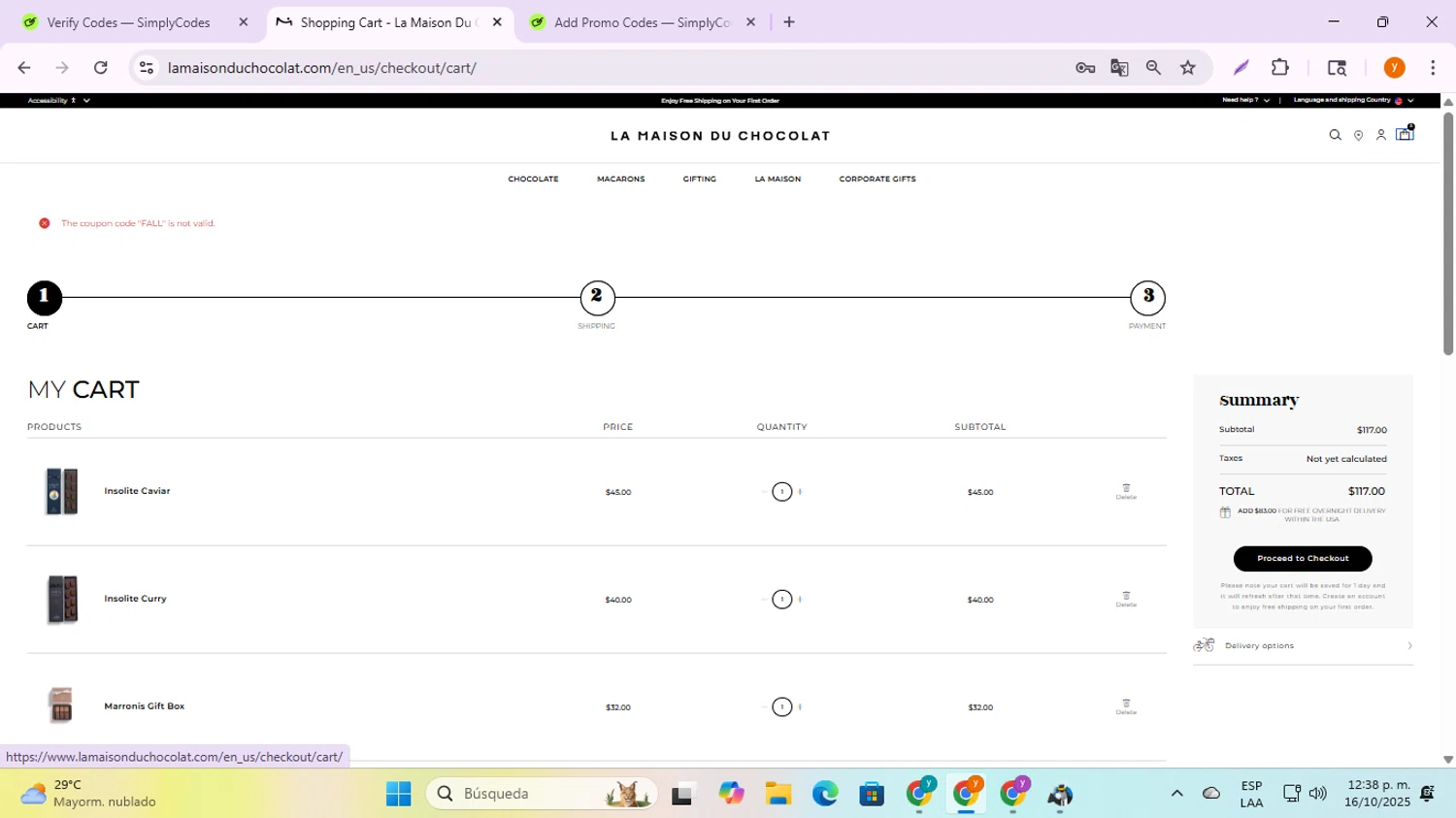
Task: Open the browser extensions puzzle icon
Action: [x=1280, y=67]
